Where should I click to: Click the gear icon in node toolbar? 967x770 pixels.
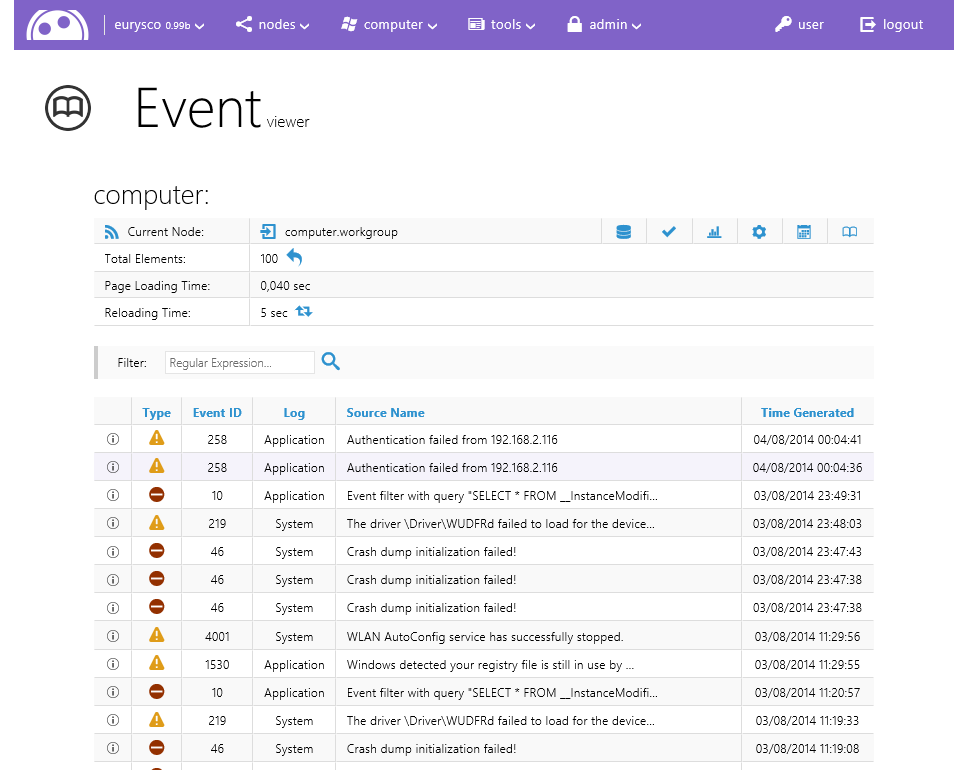pyautogui.click(x=759, y=232)
